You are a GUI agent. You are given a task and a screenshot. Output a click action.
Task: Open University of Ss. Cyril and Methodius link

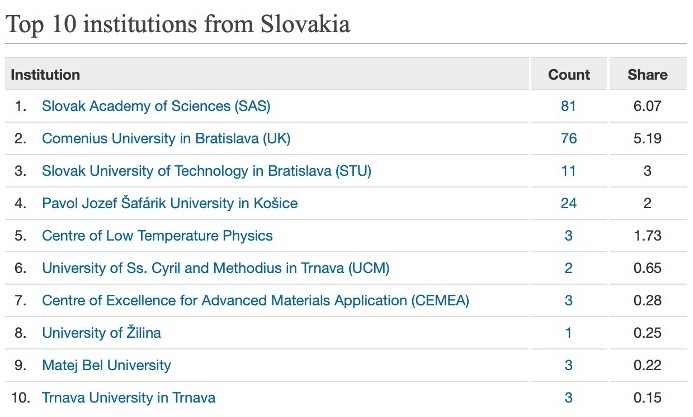[216, 268]
